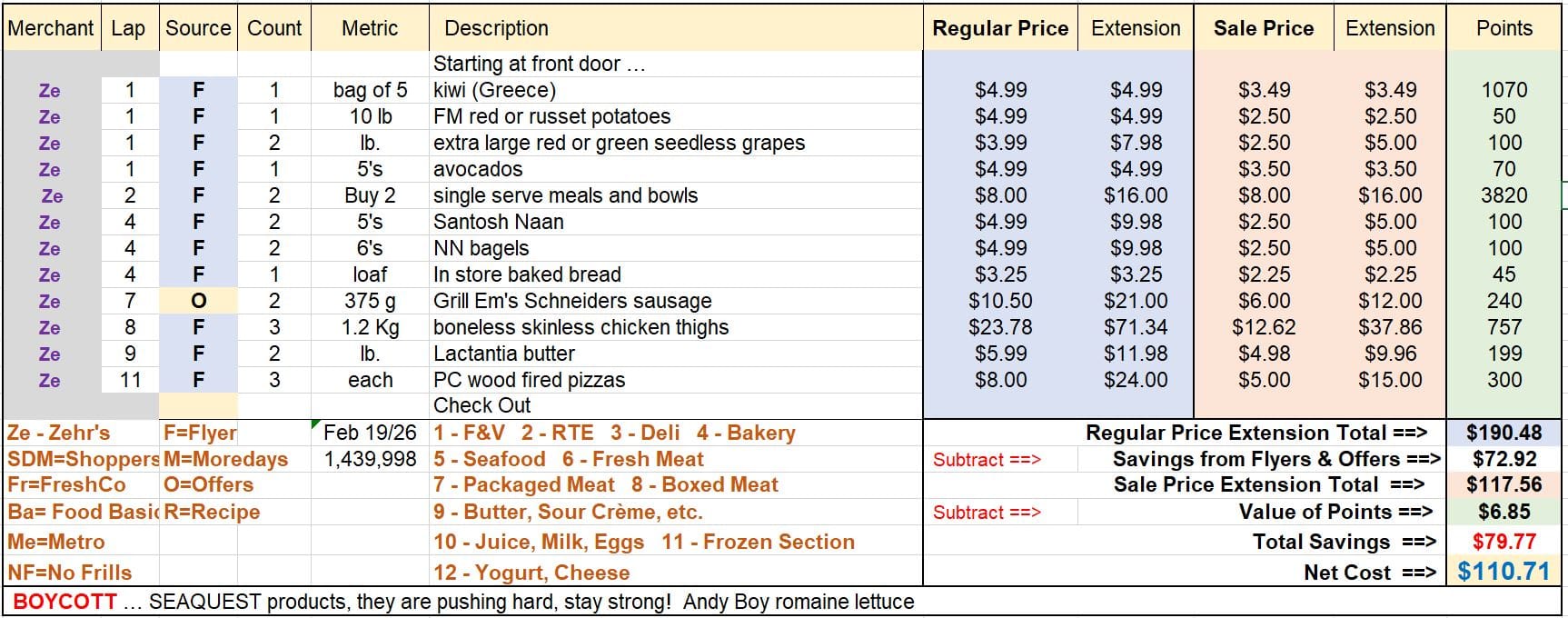This screenshot has width=1568, height=618.
Task: Click the Santosh Naan cell
Action: click(x=498, y=222)
